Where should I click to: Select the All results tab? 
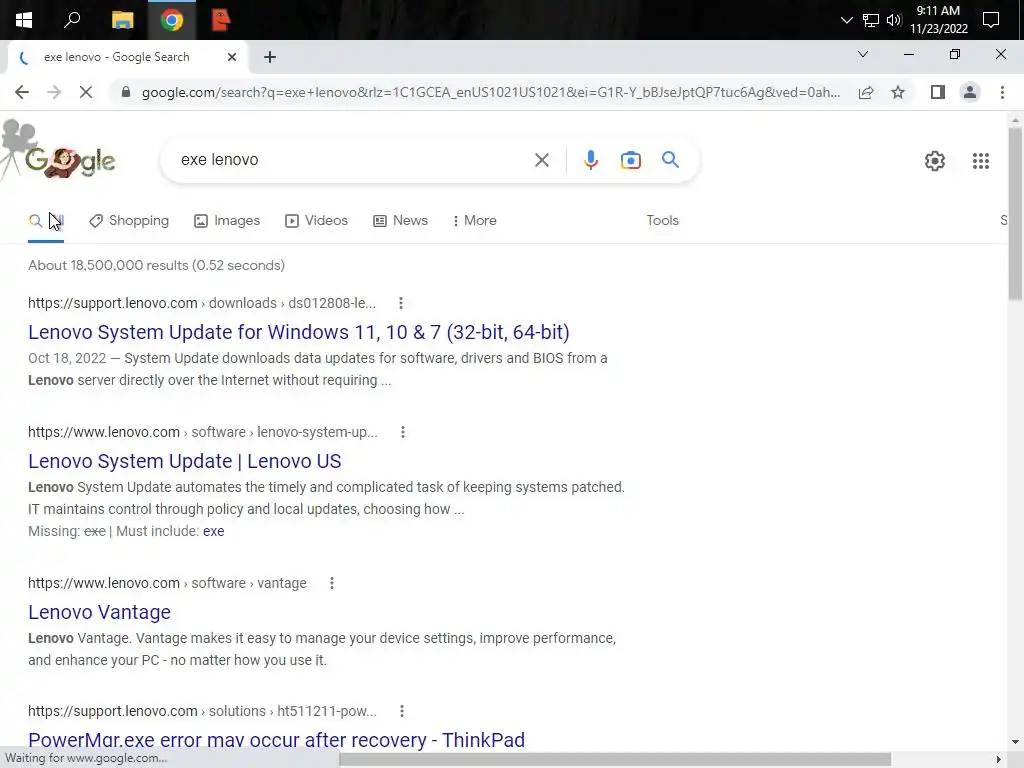(46, 221)
